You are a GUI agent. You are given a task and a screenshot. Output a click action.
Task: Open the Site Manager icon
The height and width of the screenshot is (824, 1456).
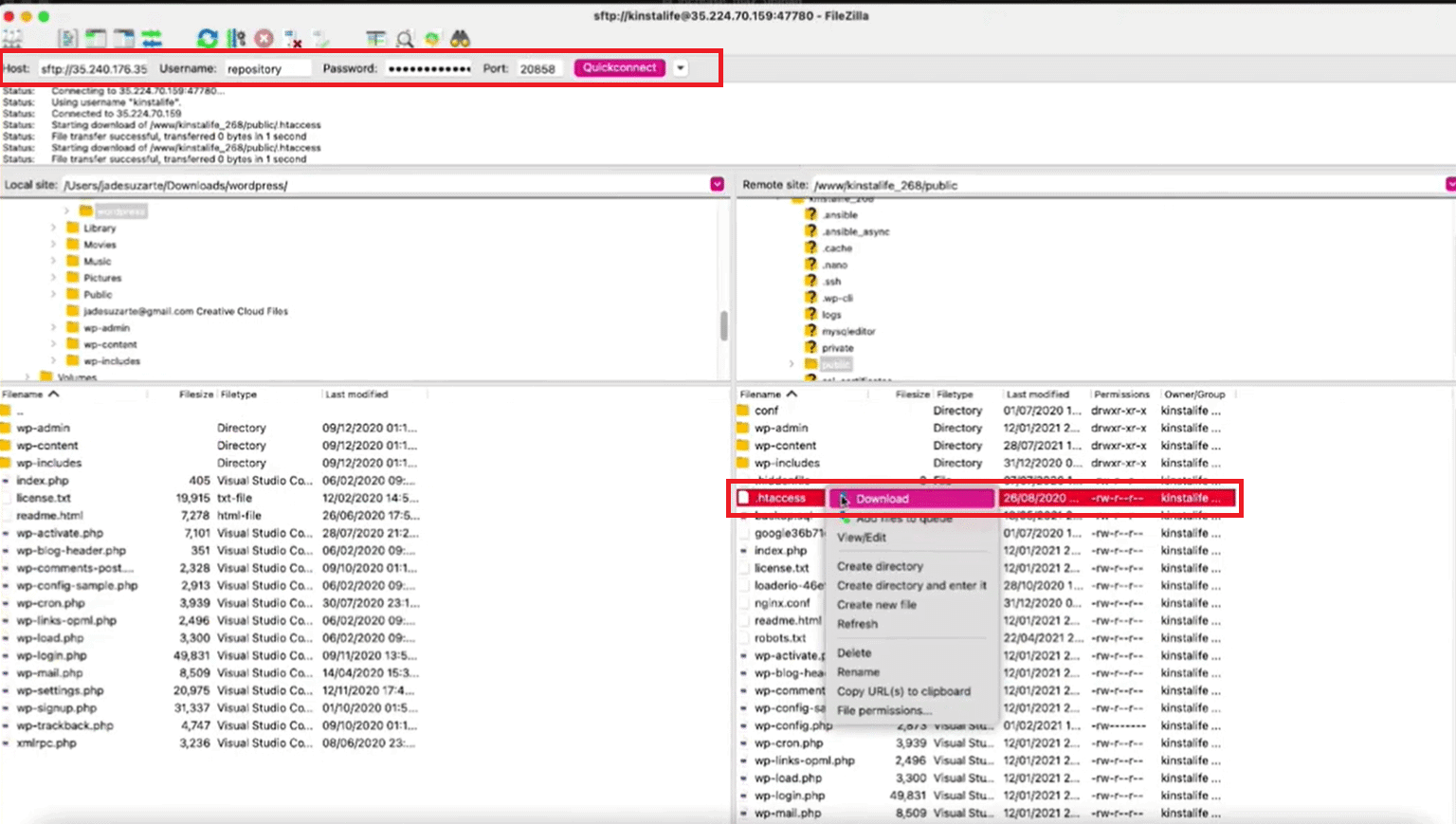pyautogui.click(x=12, y=39)
